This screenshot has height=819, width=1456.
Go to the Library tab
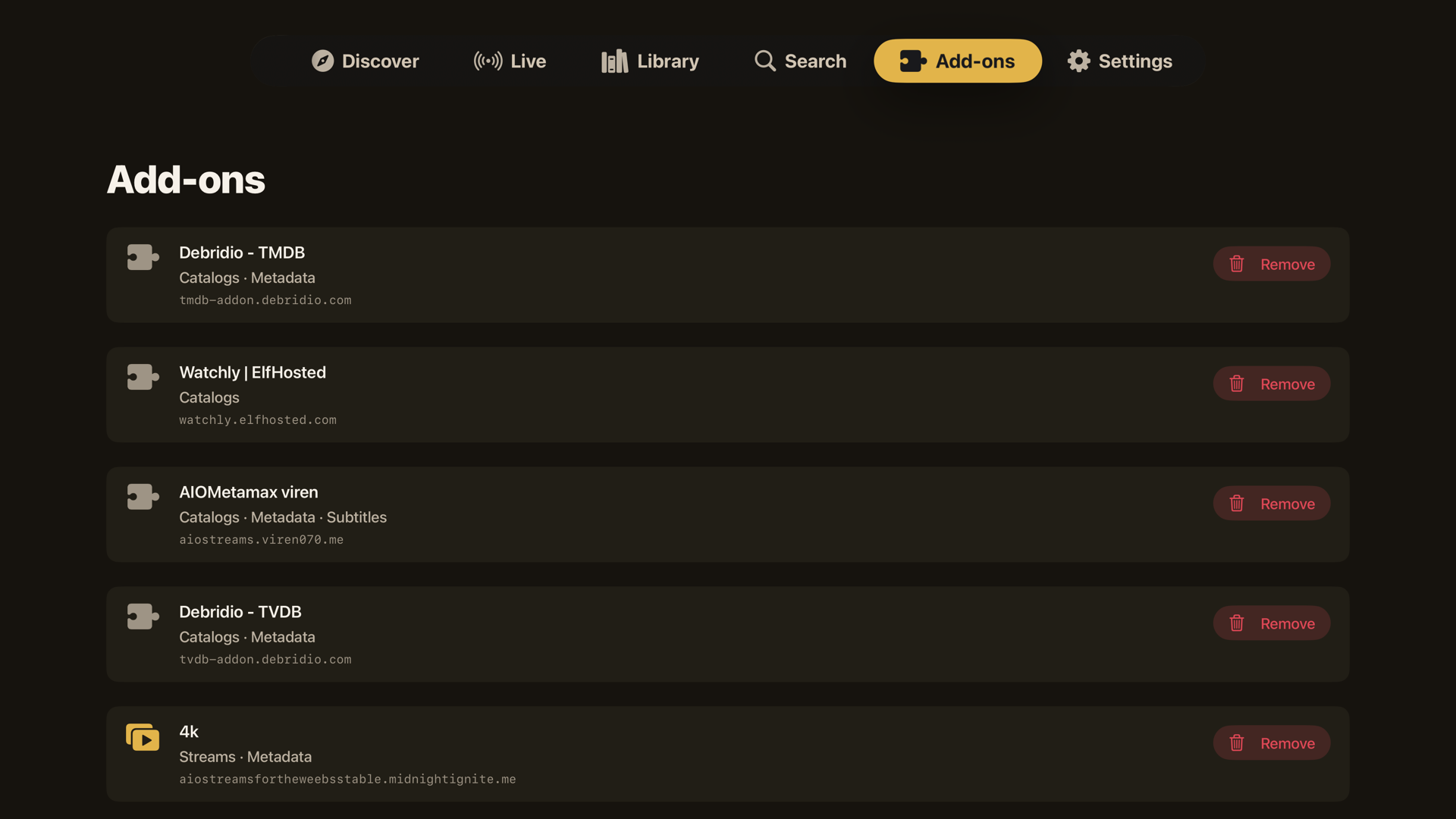click(x=650, y=61)
